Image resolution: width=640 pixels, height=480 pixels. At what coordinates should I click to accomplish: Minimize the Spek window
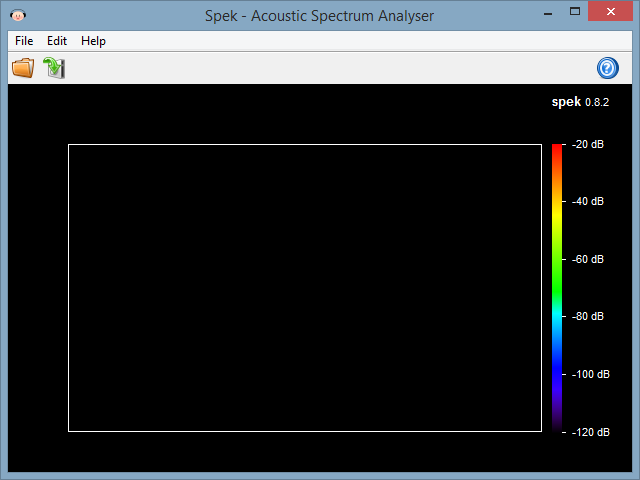pyautogui.click(x=547, y=16)
